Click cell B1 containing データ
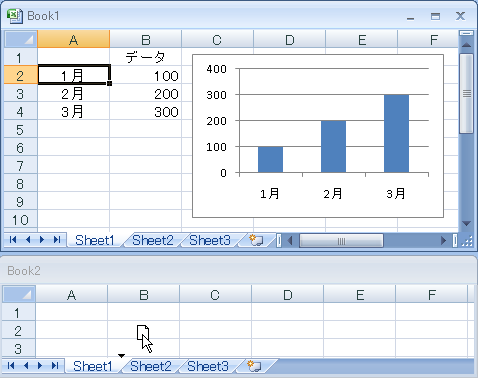Image resolution: width=478 pixels, height=378 pixels. [146, 57]
